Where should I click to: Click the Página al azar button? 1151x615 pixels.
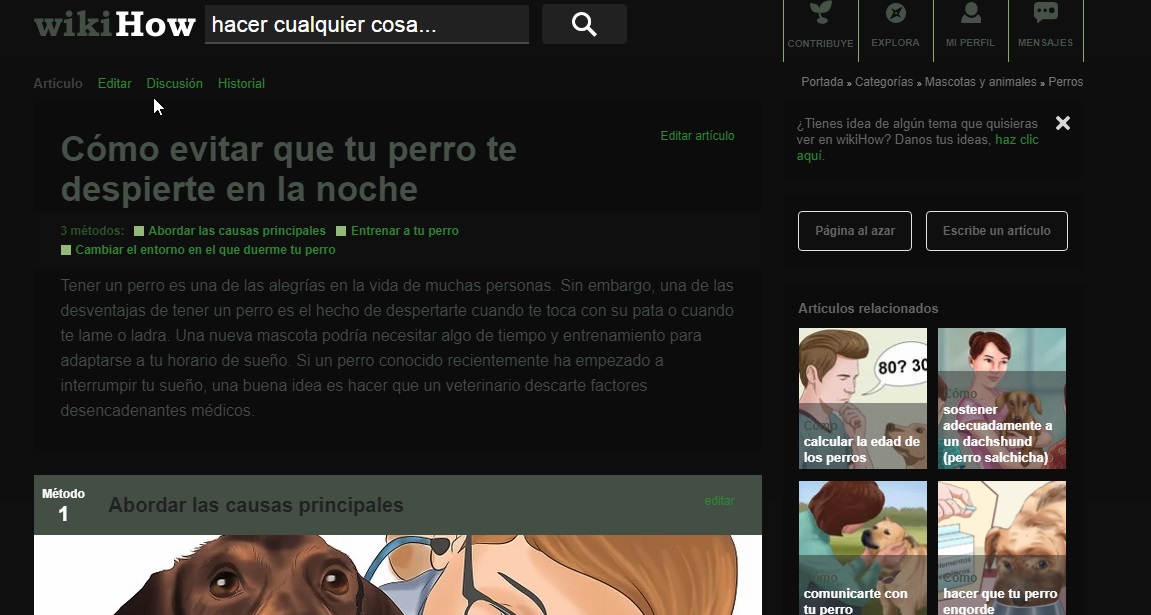(x=854, y=230)
